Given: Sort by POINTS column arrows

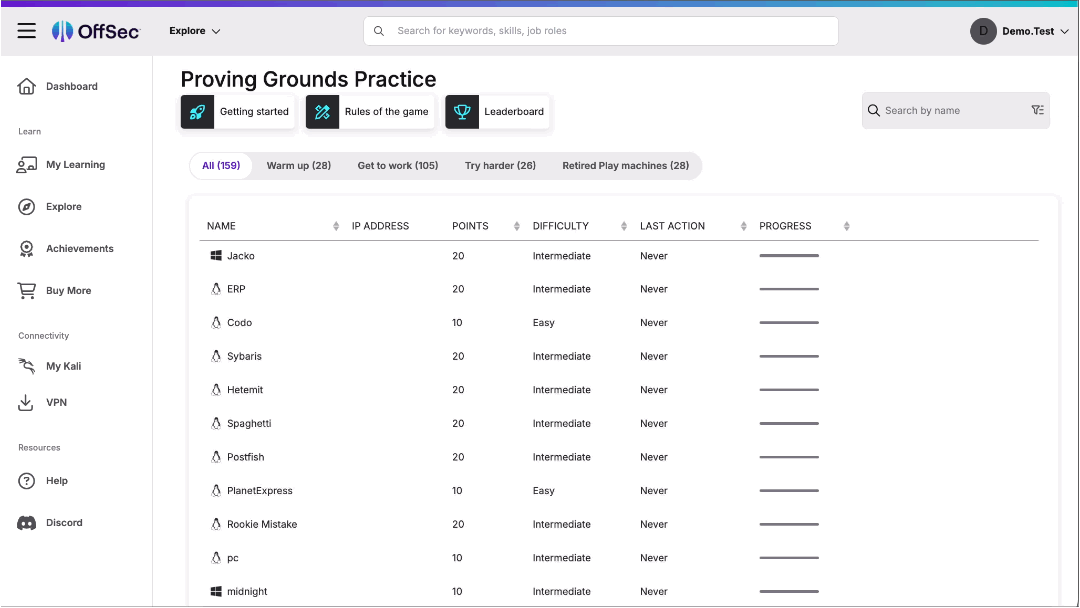Looking at the screenshot, I should 517,226.
